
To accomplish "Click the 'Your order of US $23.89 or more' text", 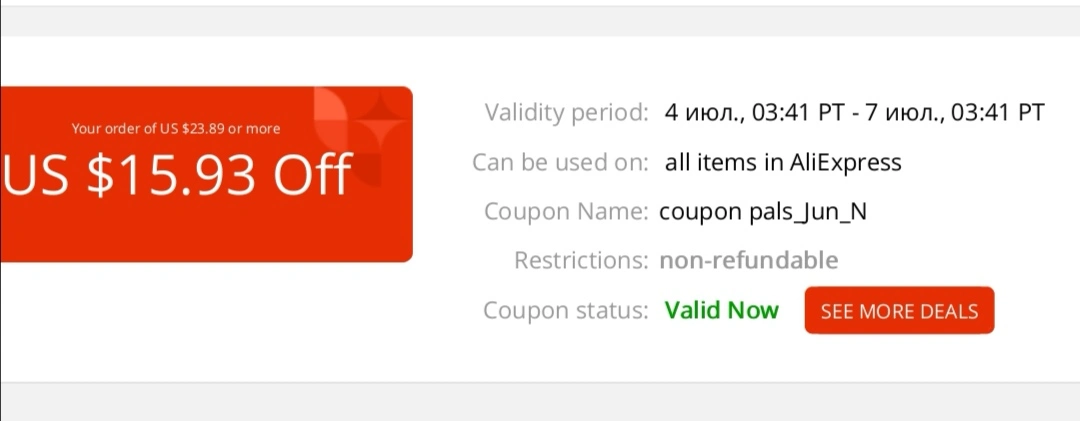I will [x=176, y=129].
